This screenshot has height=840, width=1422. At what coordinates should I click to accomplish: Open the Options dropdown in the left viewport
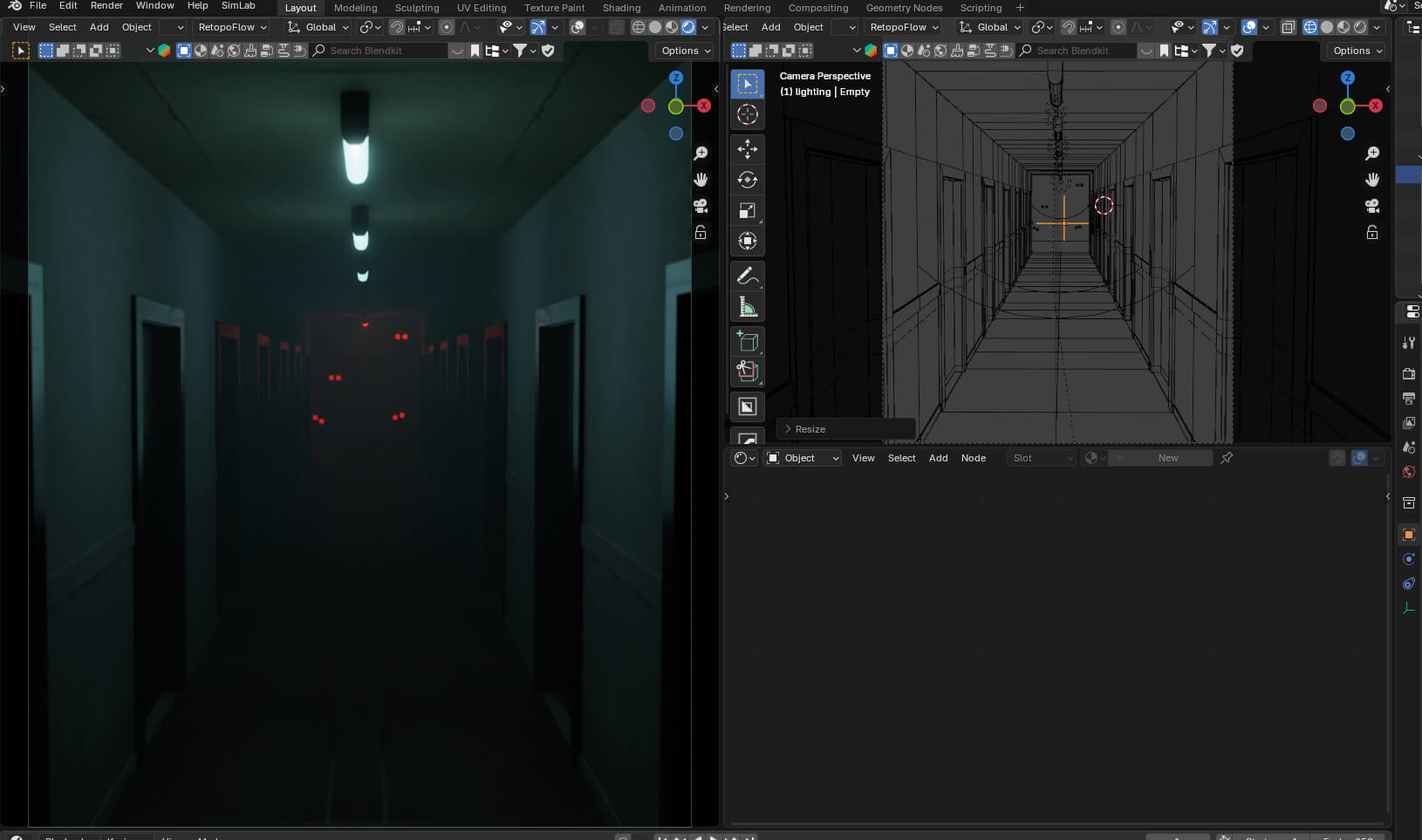(685, 51)
